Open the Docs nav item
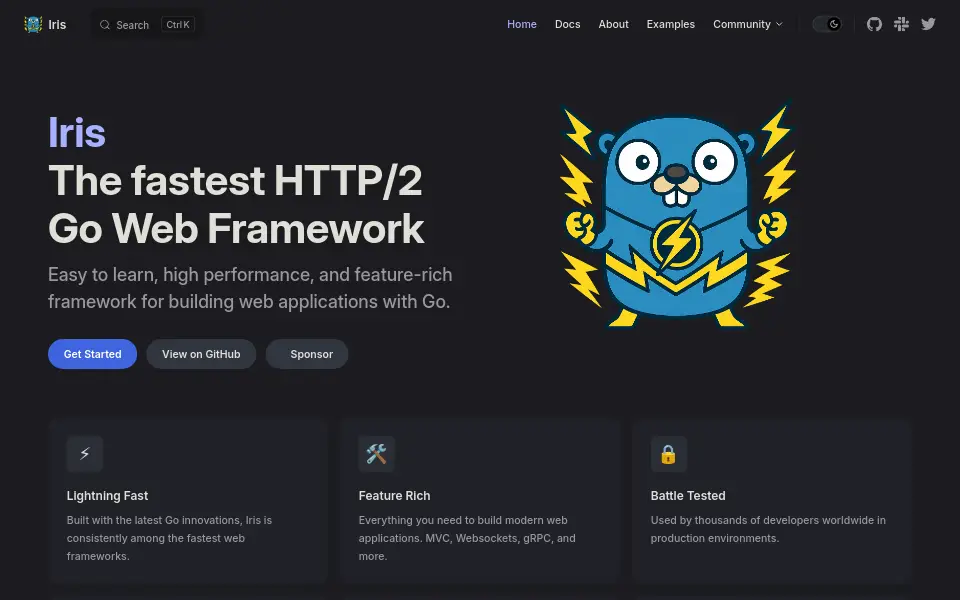This screenshot has width=960, height=600. point(568,24)
